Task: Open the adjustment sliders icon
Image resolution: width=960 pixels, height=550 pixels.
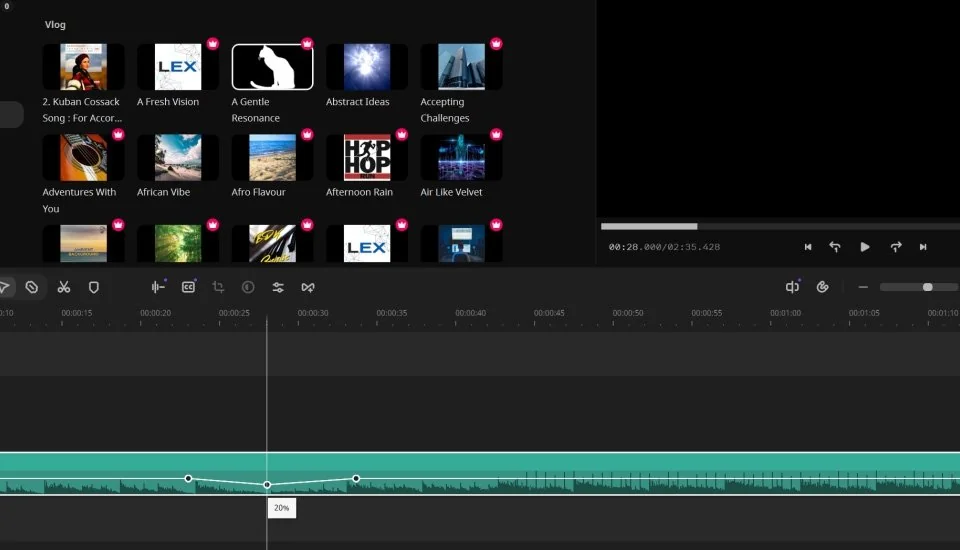Action: tap(278, 287)
